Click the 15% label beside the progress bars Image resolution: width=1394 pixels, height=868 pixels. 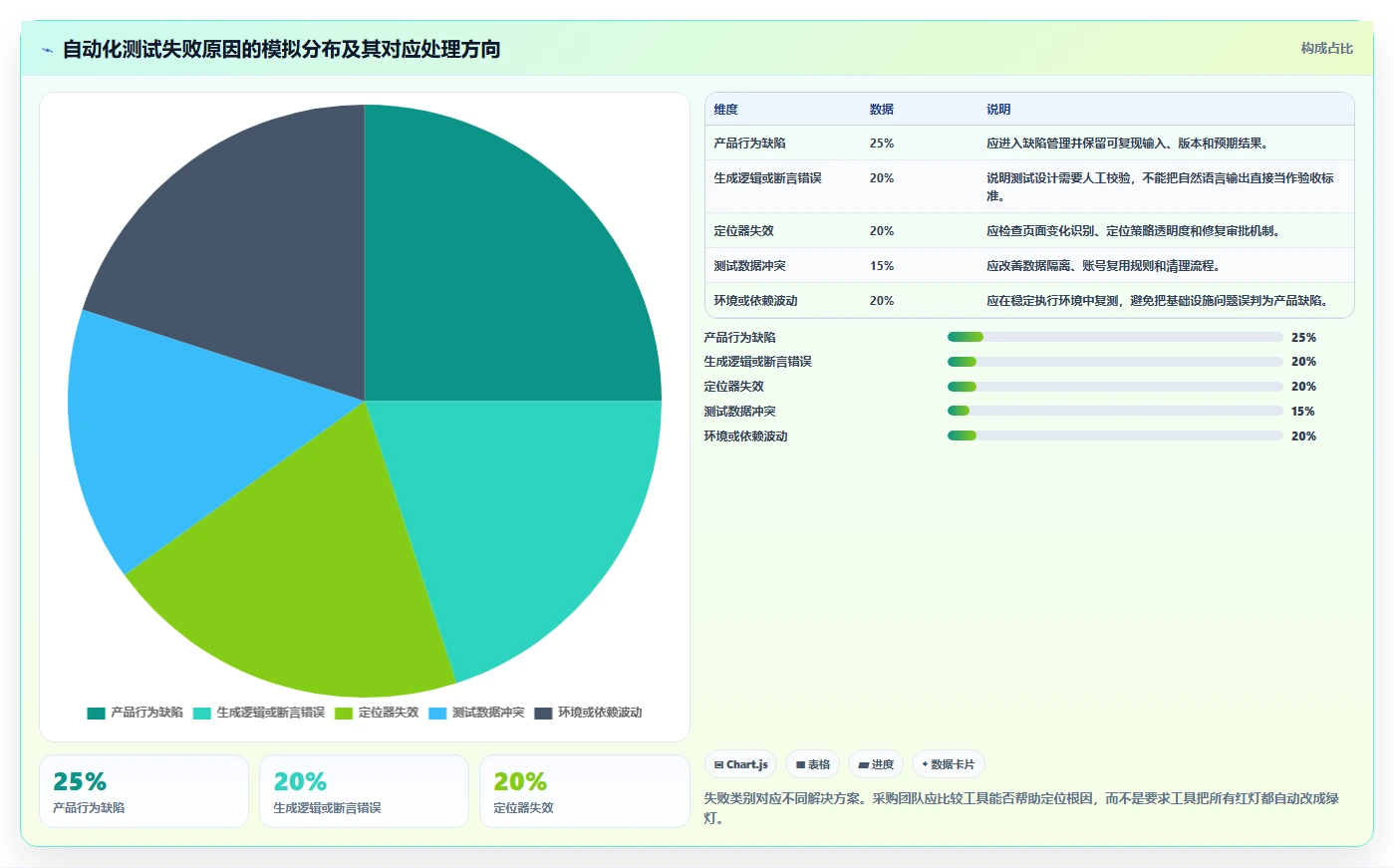pos(1303,412)
